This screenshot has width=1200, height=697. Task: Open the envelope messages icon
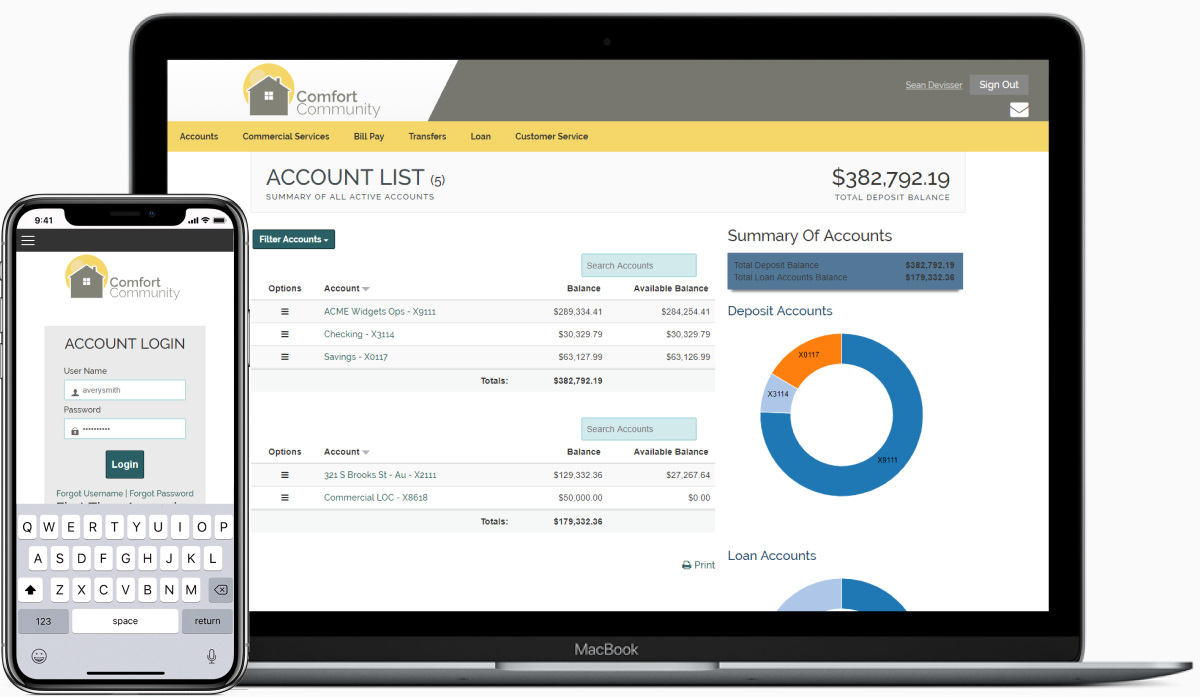[x=1019, y=110]
